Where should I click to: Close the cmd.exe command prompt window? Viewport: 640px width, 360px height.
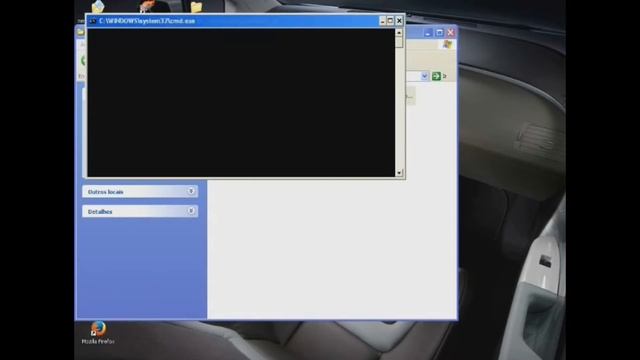[399, 21]
